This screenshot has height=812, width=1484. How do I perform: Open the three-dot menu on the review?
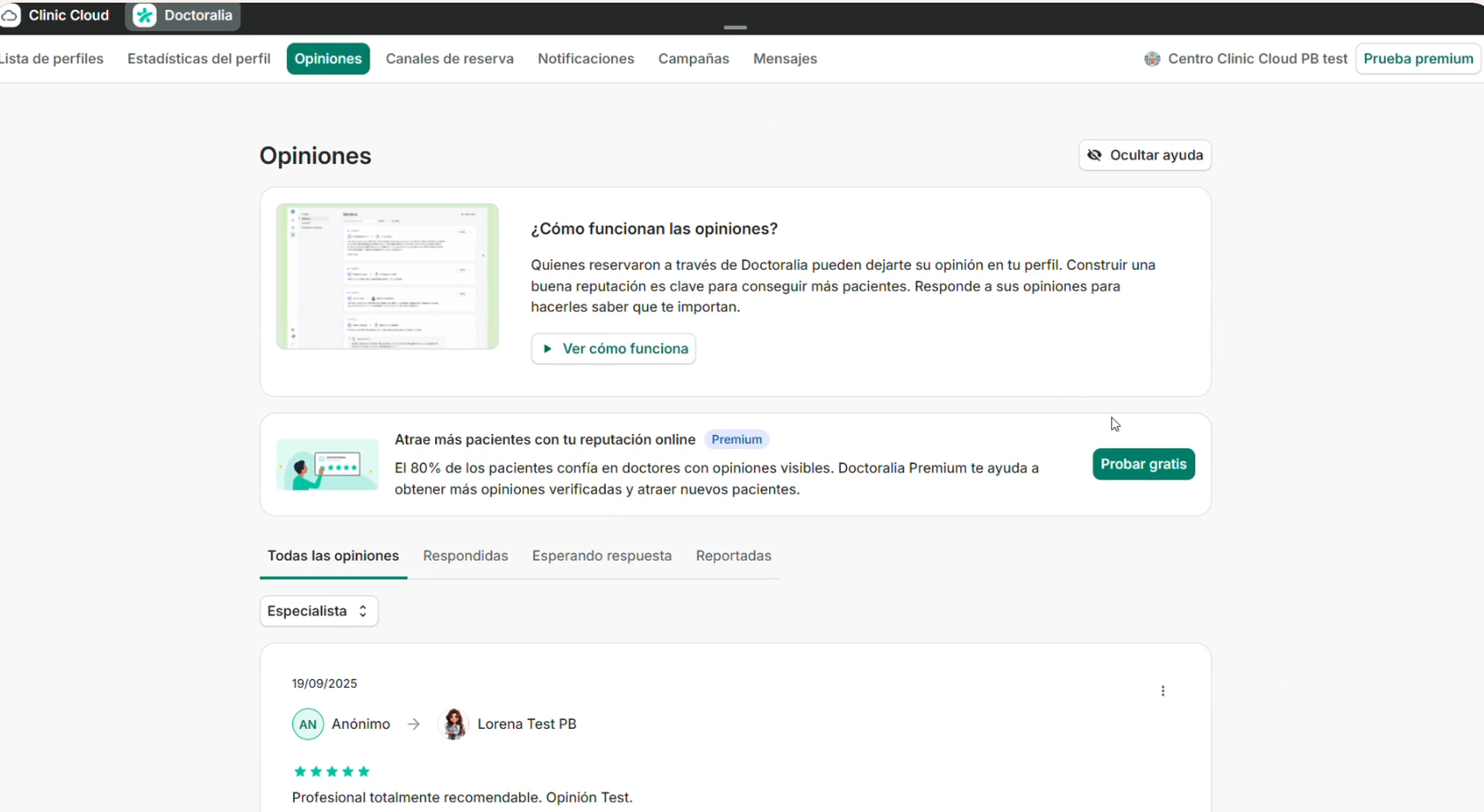click(1162, 691)
